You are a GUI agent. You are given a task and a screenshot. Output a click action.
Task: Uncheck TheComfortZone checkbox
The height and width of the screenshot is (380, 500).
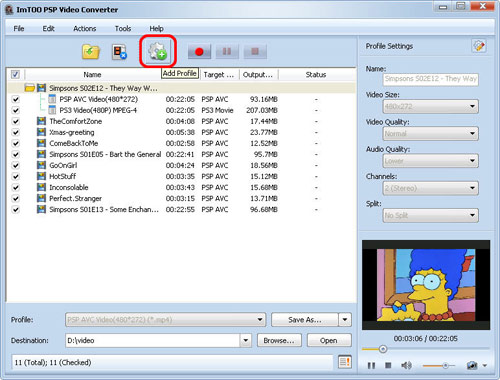click(x=15, y=121)
